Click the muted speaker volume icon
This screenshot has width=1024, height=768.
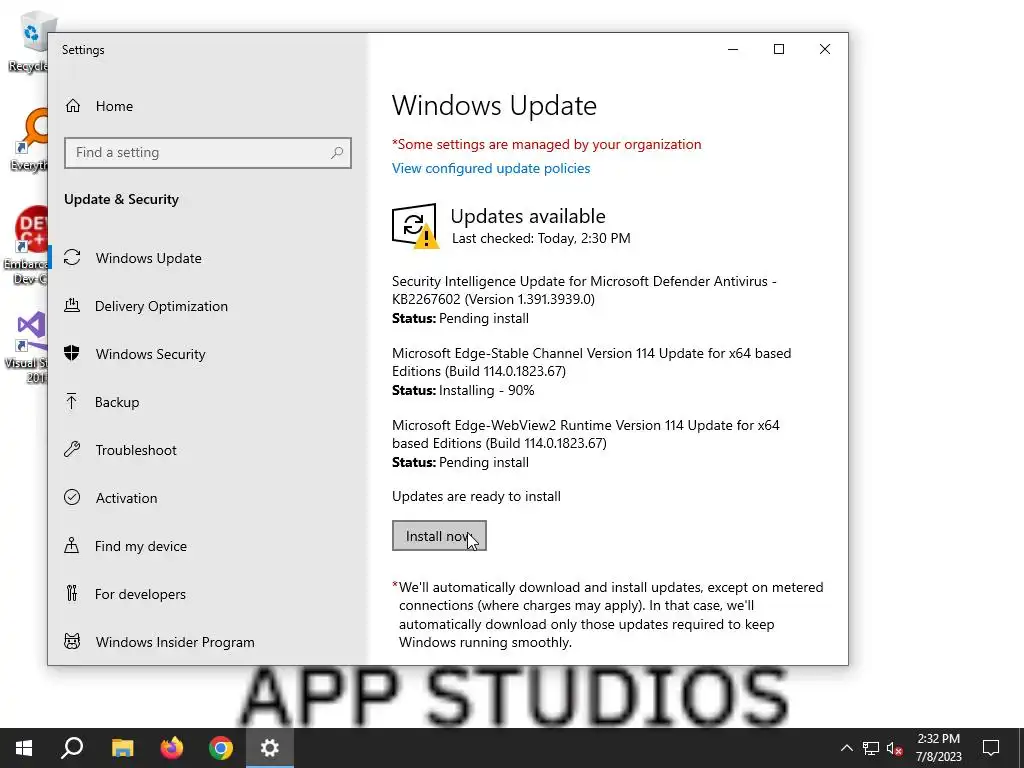[894, 748]
